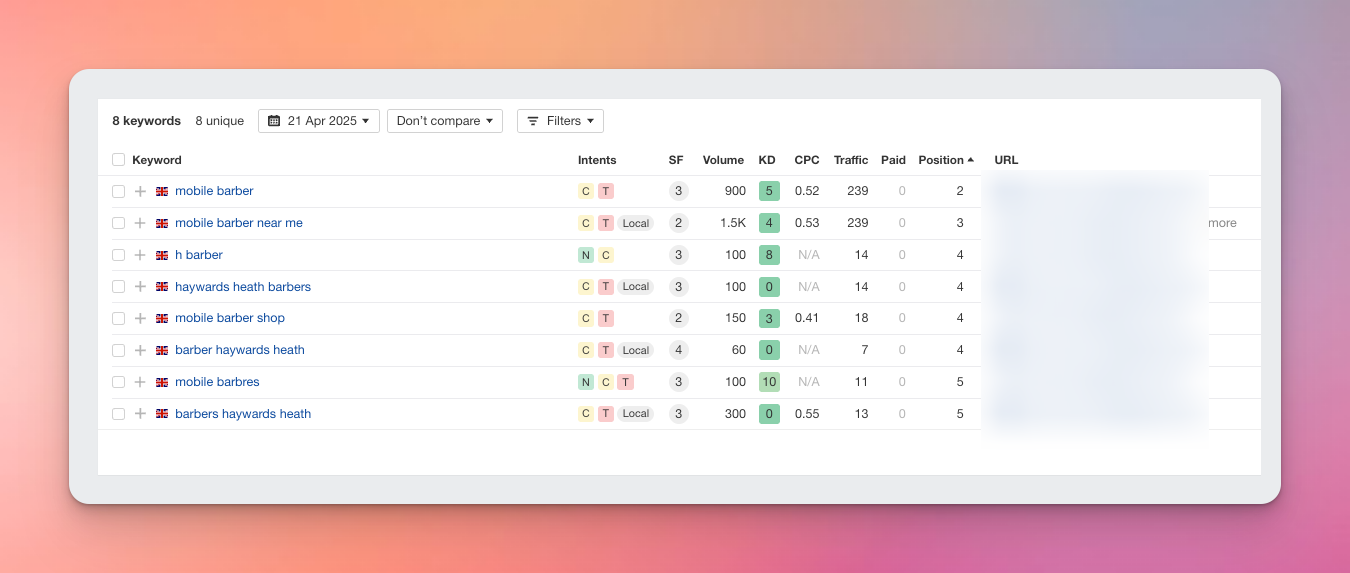This screenshot has width=1350, height=573.
Task: Click the SF badge 3 for 'mobile barber'
Action: [679, 191]
